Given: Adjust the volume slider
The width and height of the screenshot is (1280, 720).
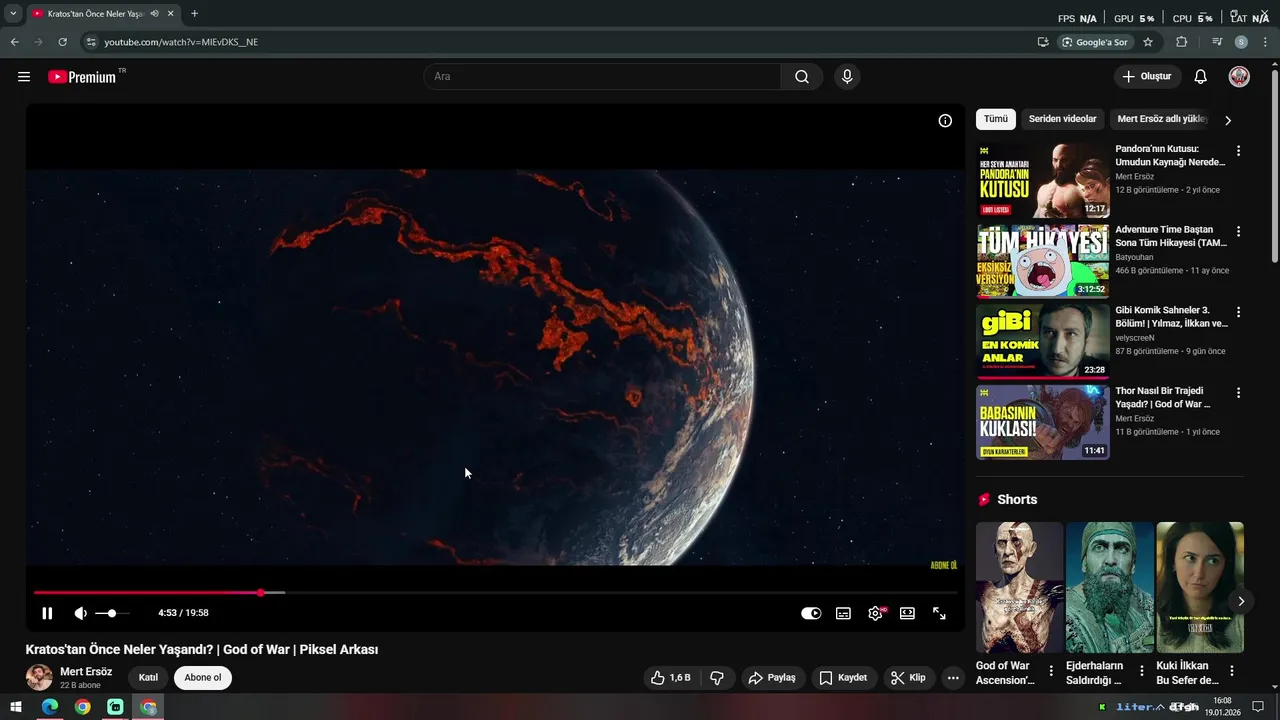Looking at the screenshot, I should [x=112, y=613].
